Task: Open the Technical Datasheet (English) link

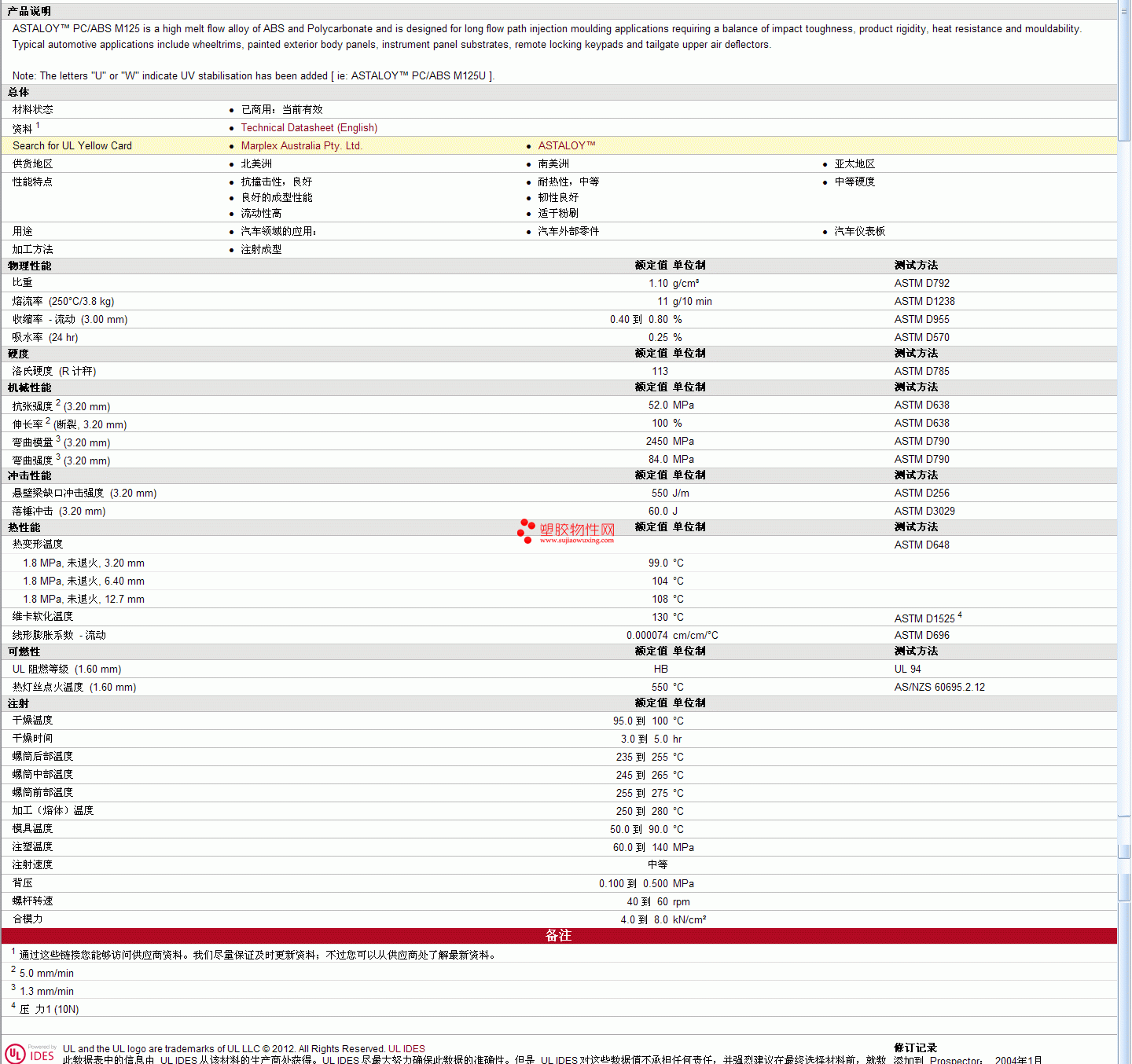Action: click(x=309, y=127)
